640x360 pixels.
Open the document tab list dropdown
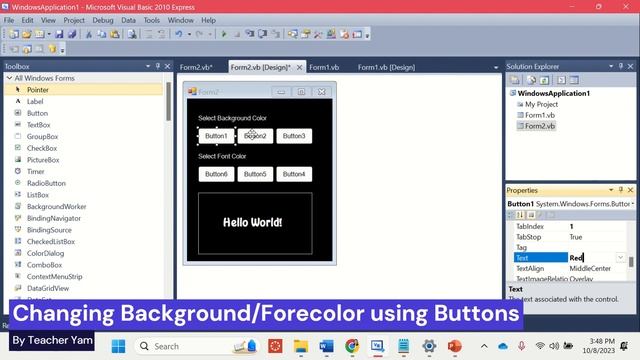(x=496, y=67)
